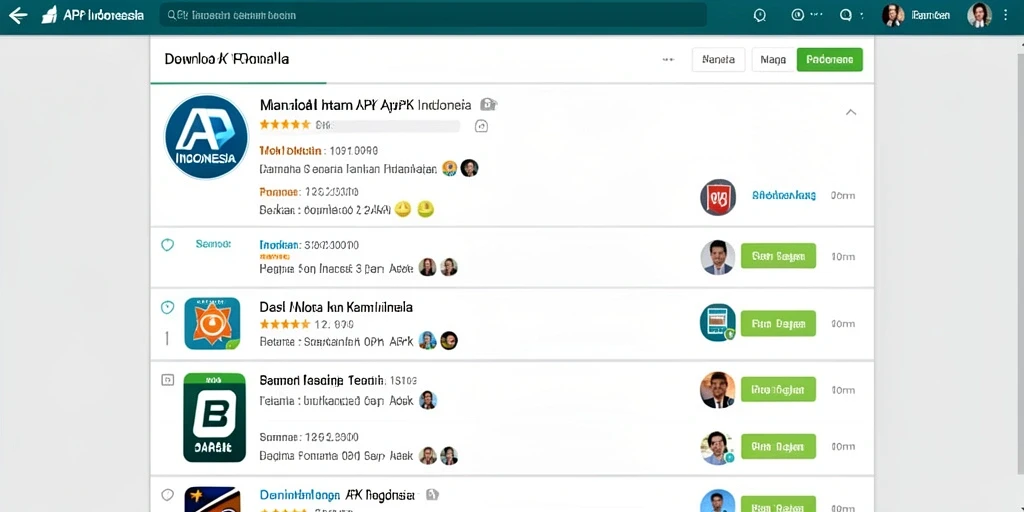Open the AP Indonesia round logo
Image resolution: width=1024 pixels, height=512 pixels.
point(206,137)
